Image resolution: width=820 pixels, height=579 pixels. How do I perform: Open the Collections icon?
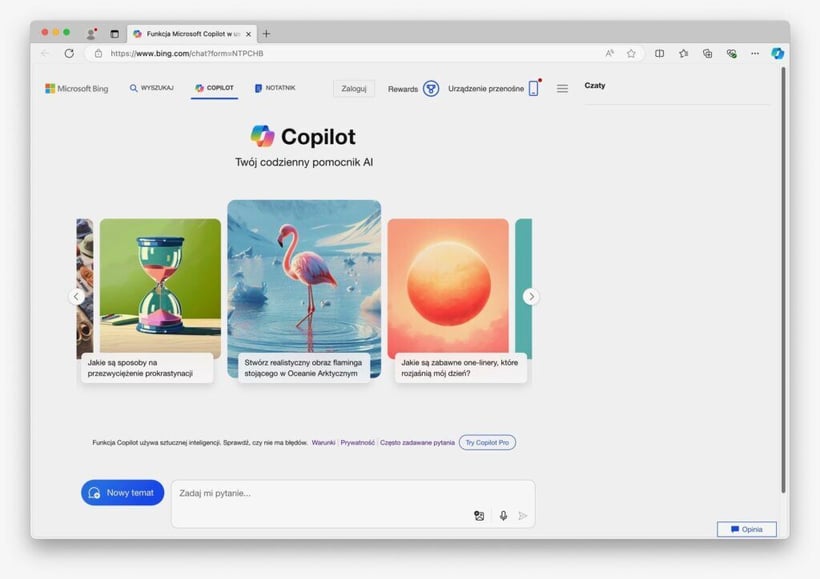[x=708, y=53]
